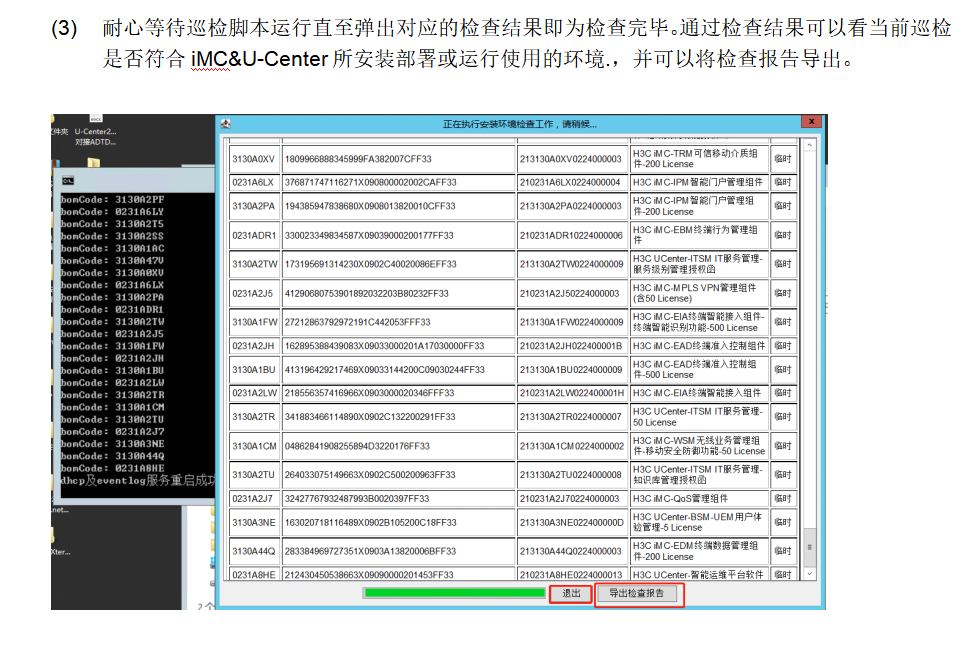
Task: Click H3C iMC-TRM 可信移动介质组件-200 License cell
Action: (699, 159)
